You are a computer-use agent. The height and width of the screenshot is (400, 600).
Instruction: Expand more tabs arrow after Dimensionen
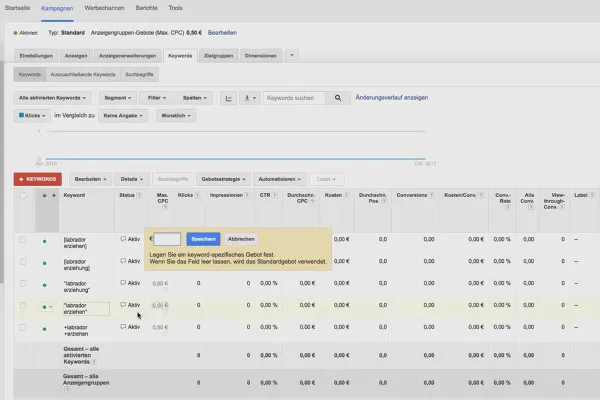[x=292, y=56]
